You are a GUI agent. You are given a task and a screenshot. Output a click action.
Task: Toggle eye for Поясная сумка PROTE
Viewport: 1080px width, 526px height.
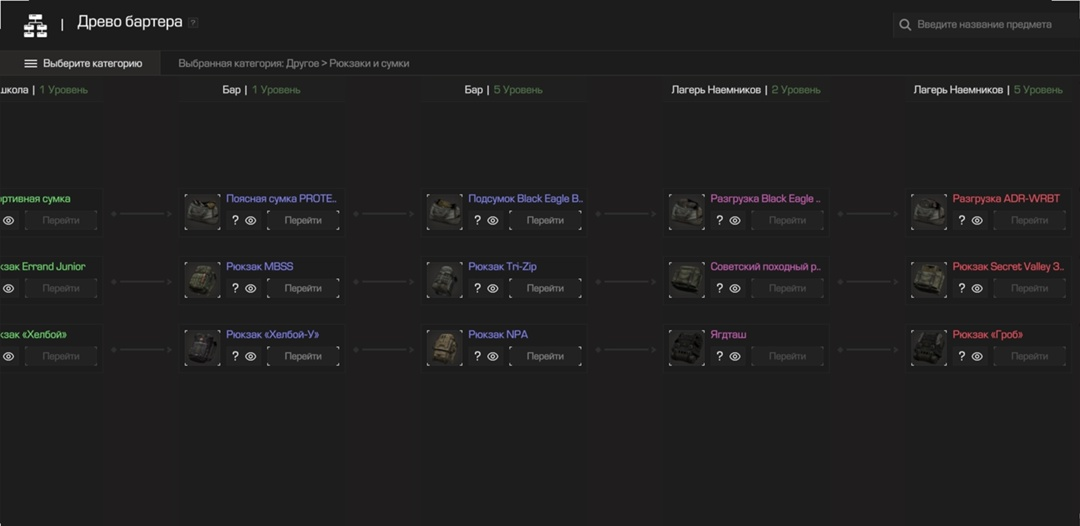click(251, 220)
